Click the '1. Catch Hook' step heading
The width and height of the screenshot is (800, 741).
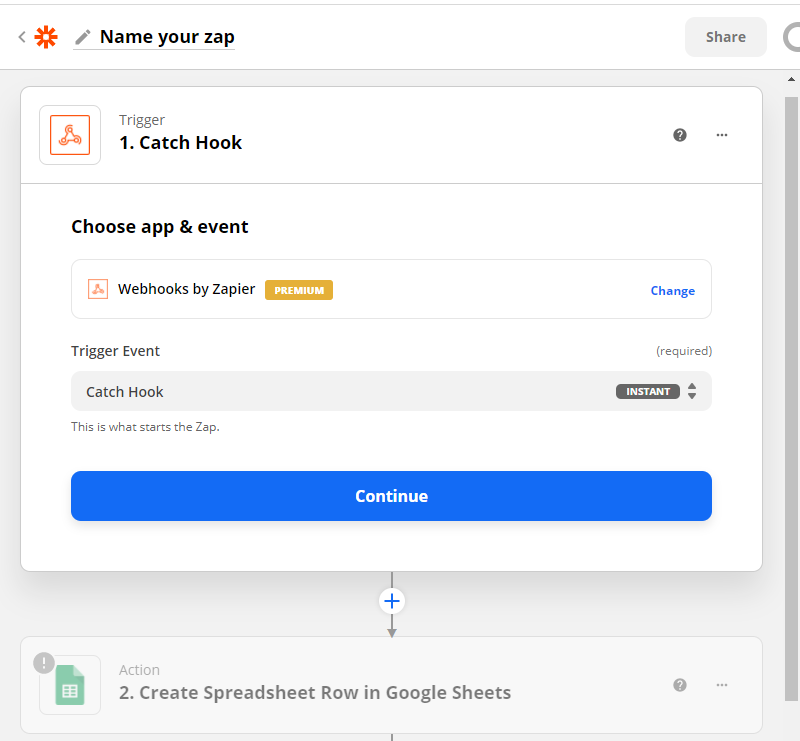click(180, 143)
